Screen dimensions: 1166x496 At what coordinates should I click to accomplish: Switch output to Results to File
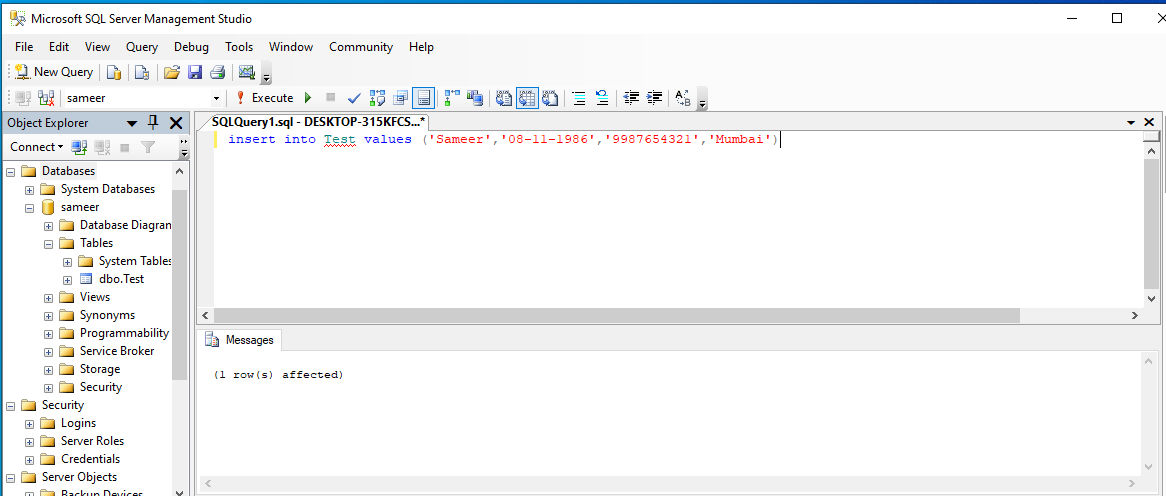click(550, 97)
